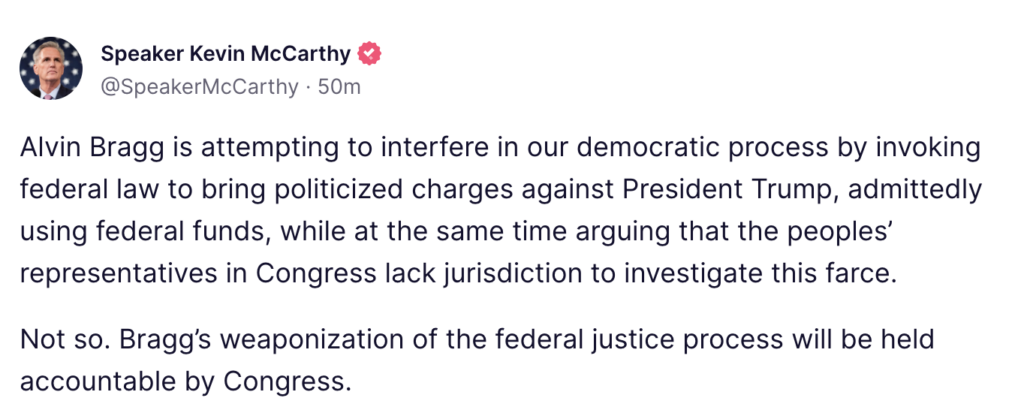Open the 50m post timestamp
The height and width of the screenshot is (410, 1024).
(x=339, y=86)
